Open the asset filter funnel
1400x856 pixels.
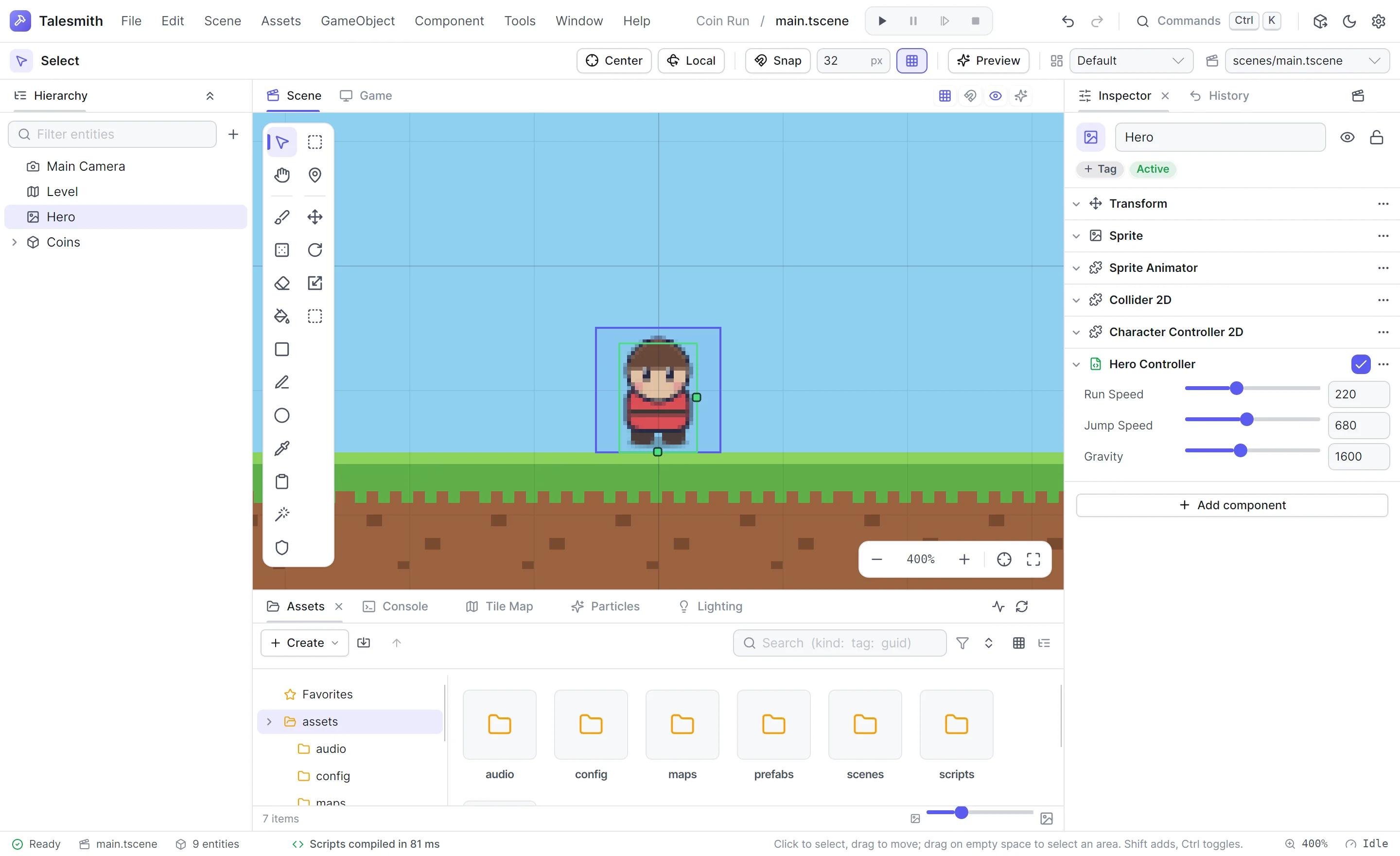(962, 643)
